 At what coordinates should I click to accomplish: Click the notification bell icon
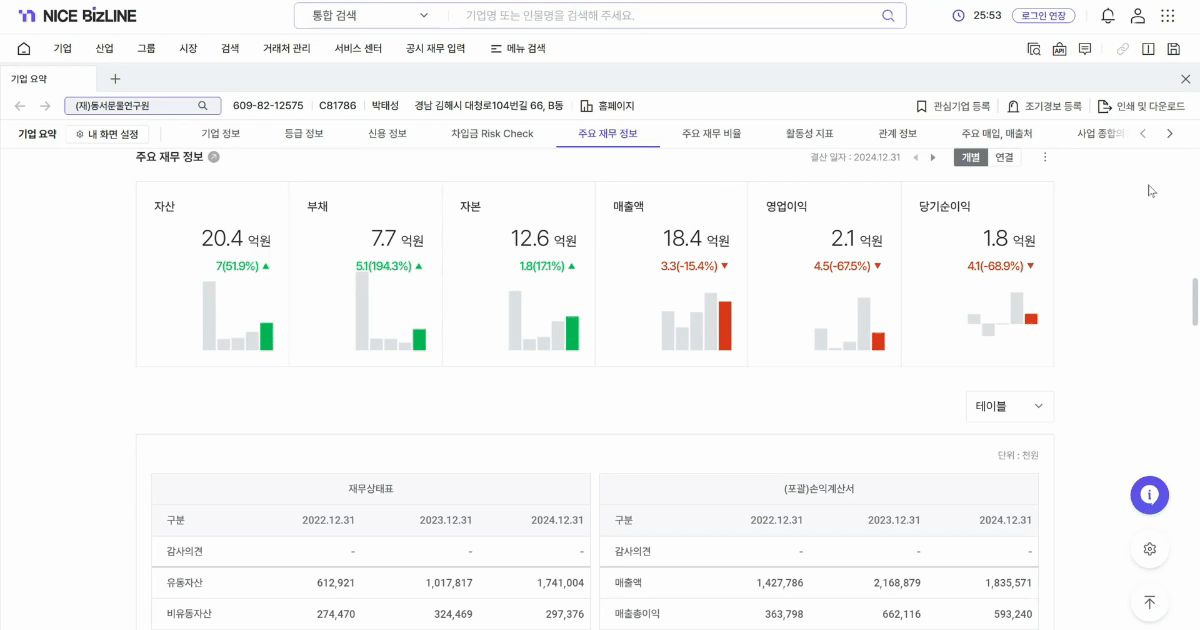pyautogui.click(x=1107, y=16)
